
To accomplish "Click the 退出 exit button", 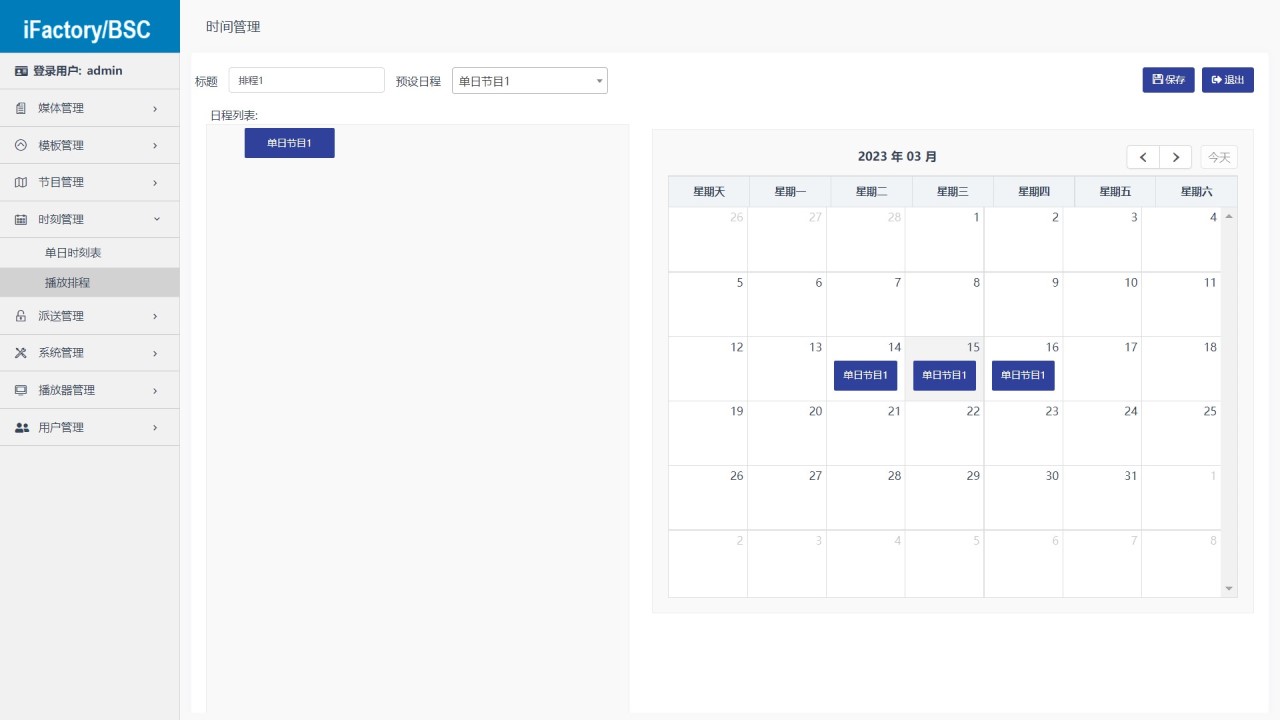I will pos(1227,80).
